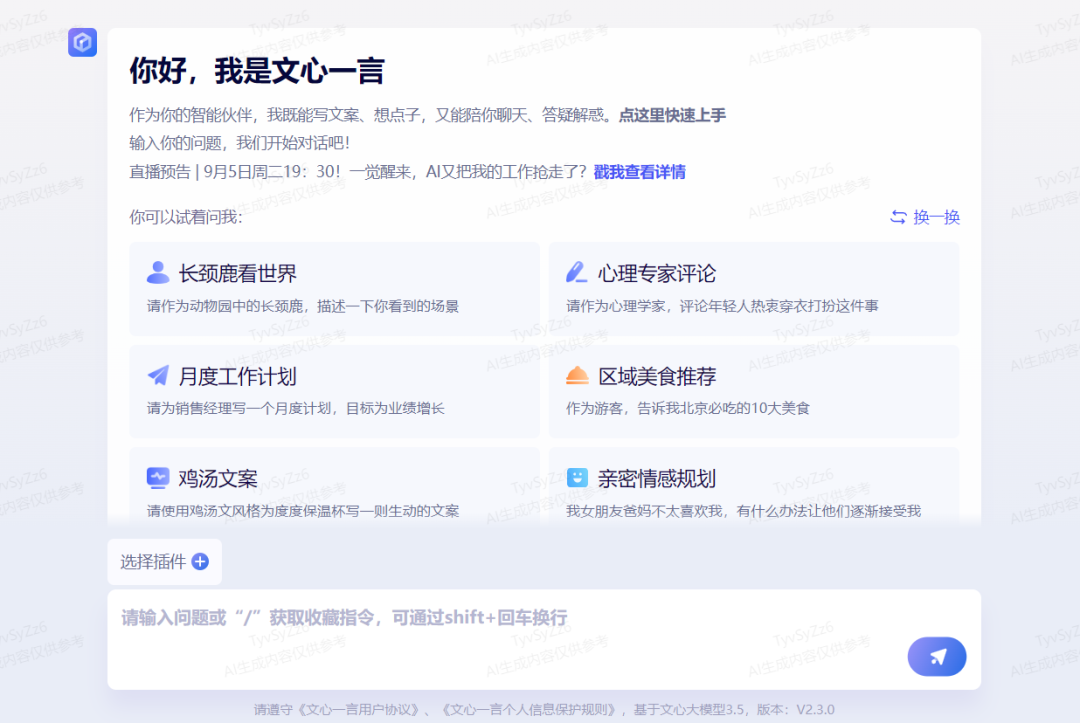Click description 请使用鸡汤文风格为度度保温杯
This screenshot has width=1080, height=723.
click(x=302, y=511)
